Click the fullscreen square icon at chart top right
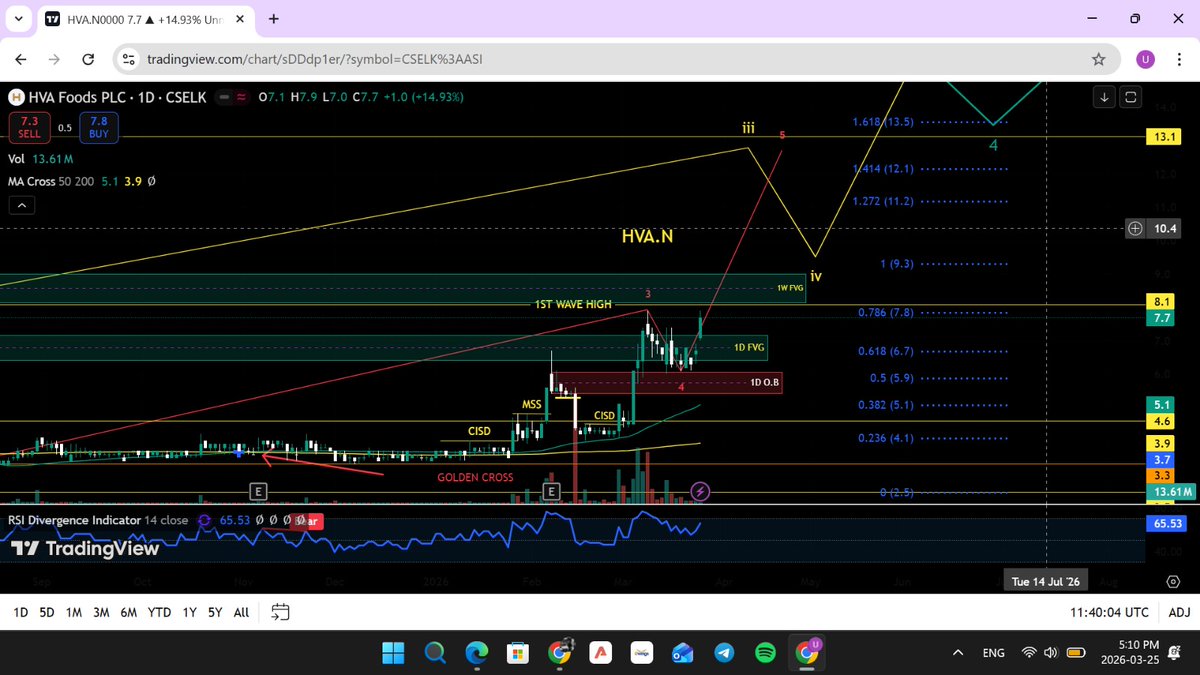 (x=1130, y=97)
